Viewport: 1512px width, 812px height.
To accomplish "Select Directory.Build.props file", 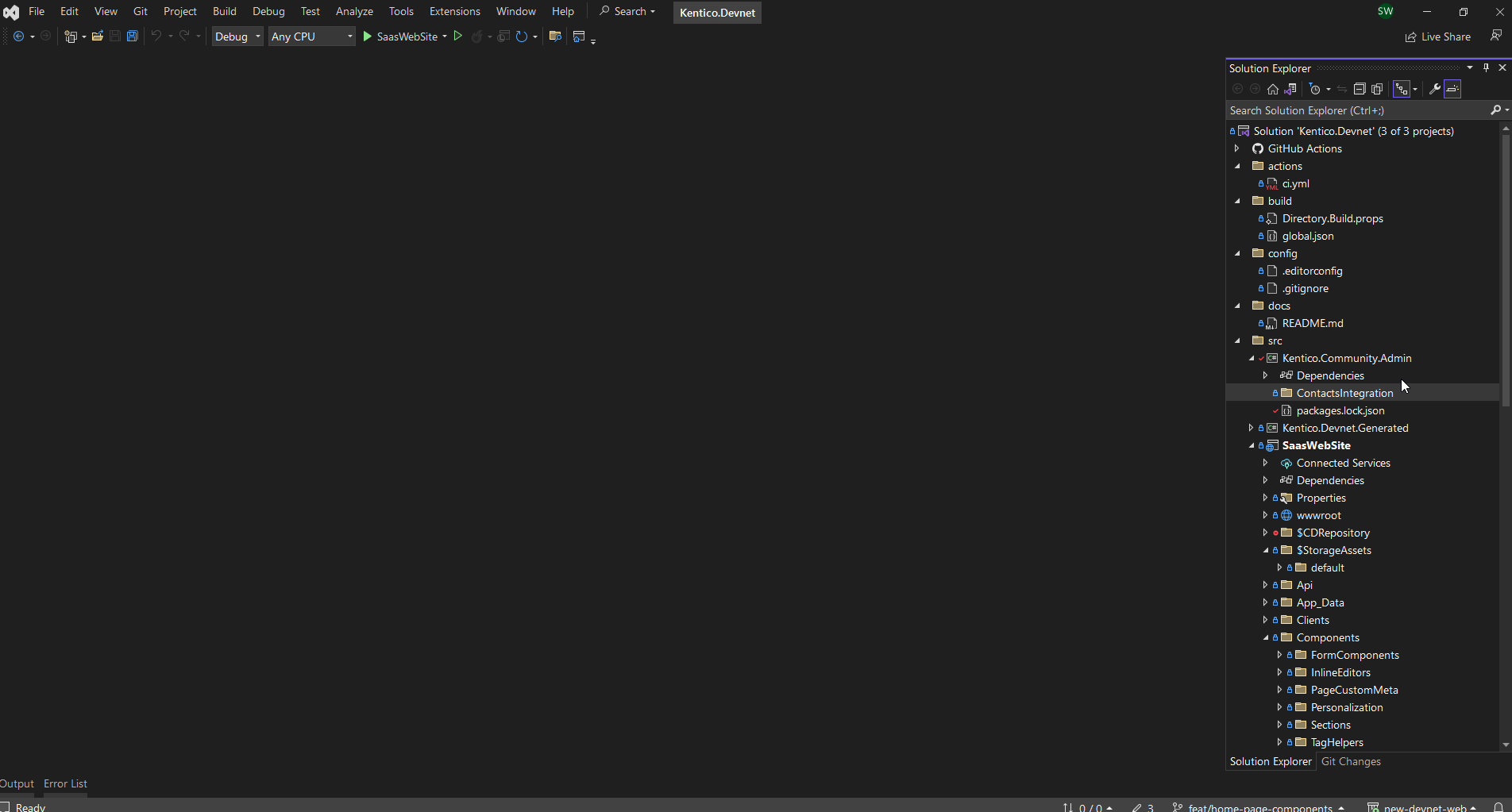I will pos(1333,218).
